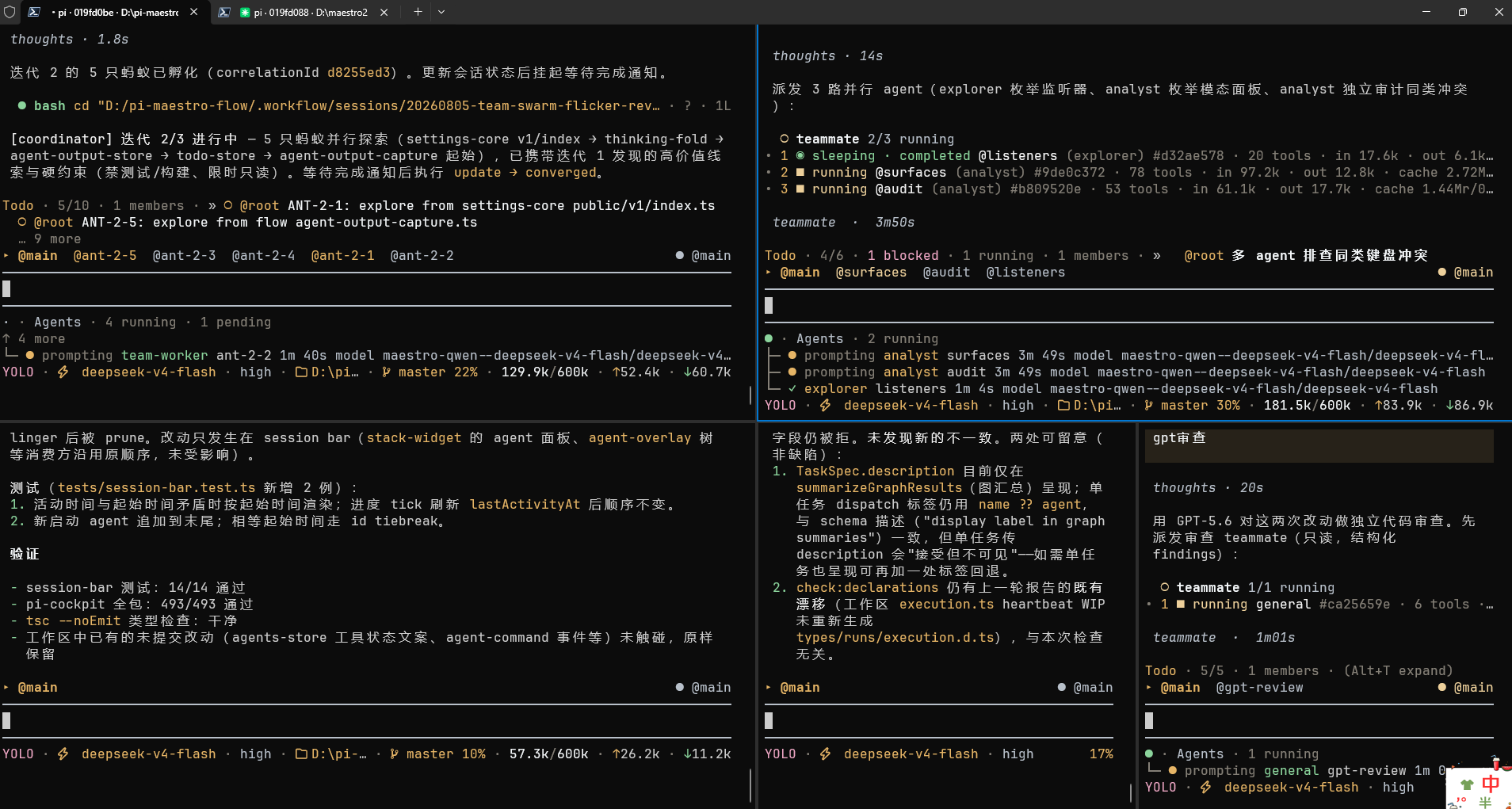Click git branch icon before master 10%
This screenshot has height=809, width=1512.
(394, 754)
